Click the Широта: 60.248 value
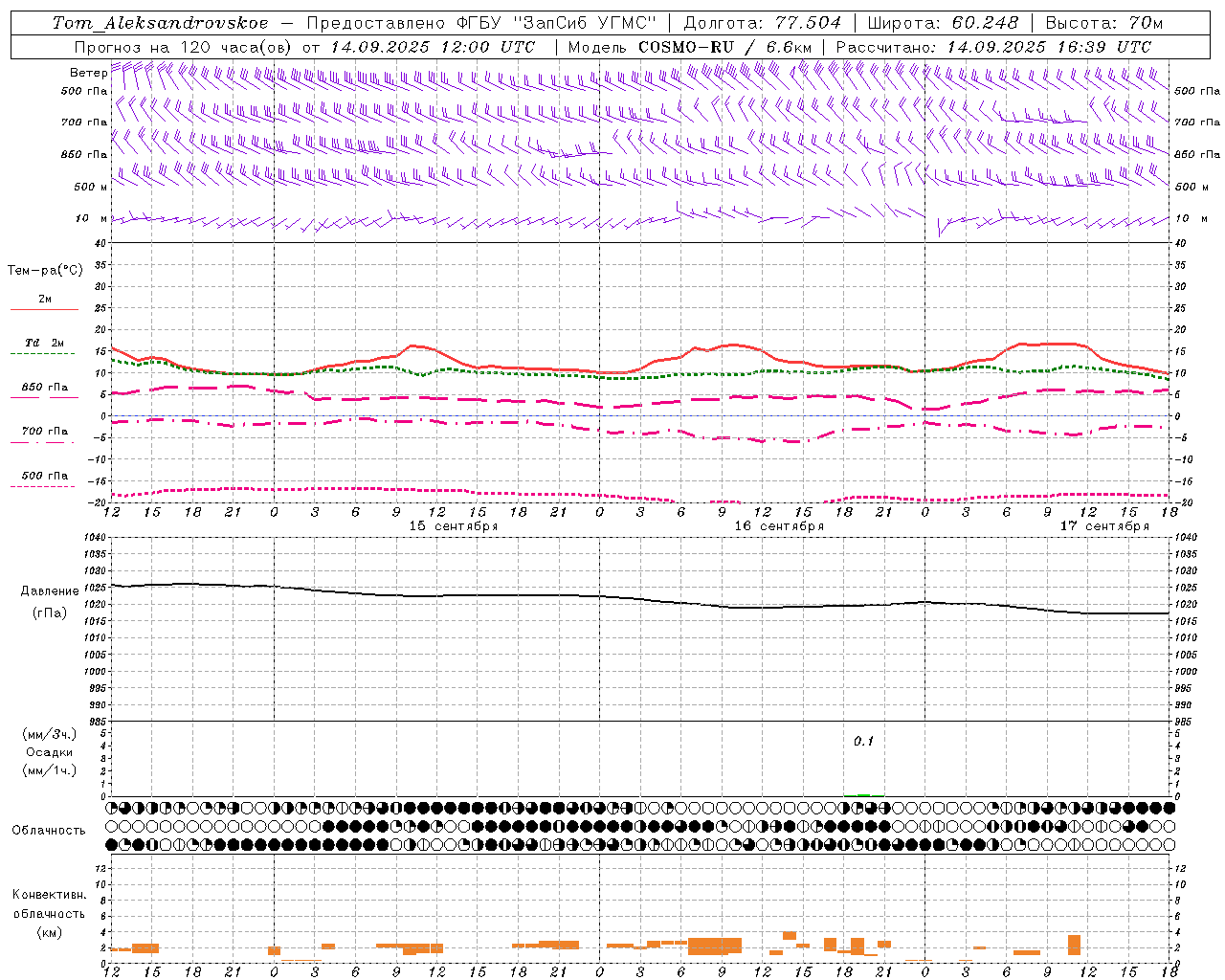1225x980 pixels. [945, 23]
